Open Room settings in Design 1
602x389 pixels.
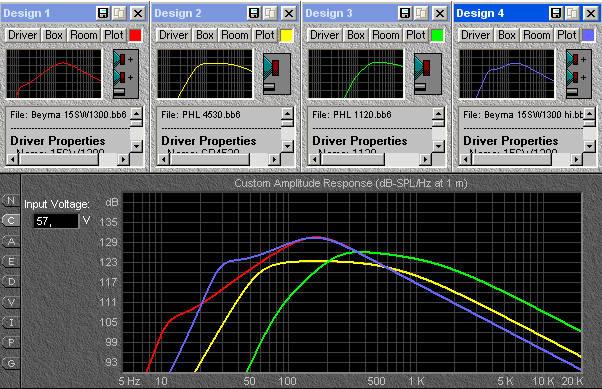click(x=84, y=35)
